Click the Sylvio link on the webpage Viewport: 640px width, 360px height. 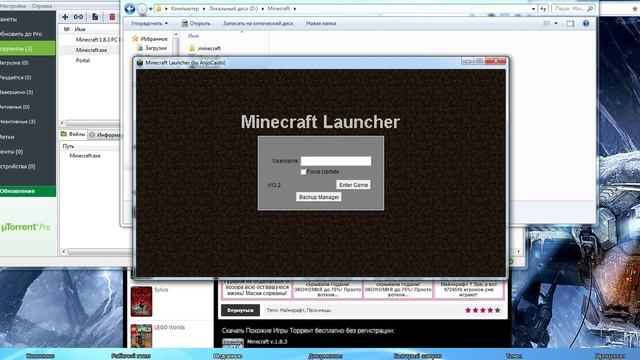(x=161, y=290)
